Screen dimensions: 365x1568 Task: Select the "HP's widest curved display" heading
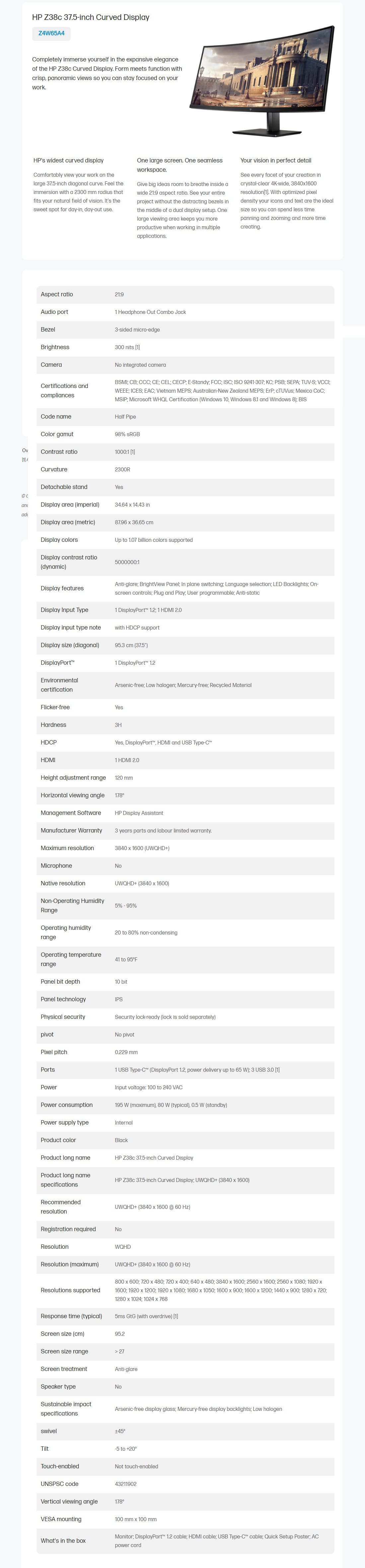(x=68, y=161)
